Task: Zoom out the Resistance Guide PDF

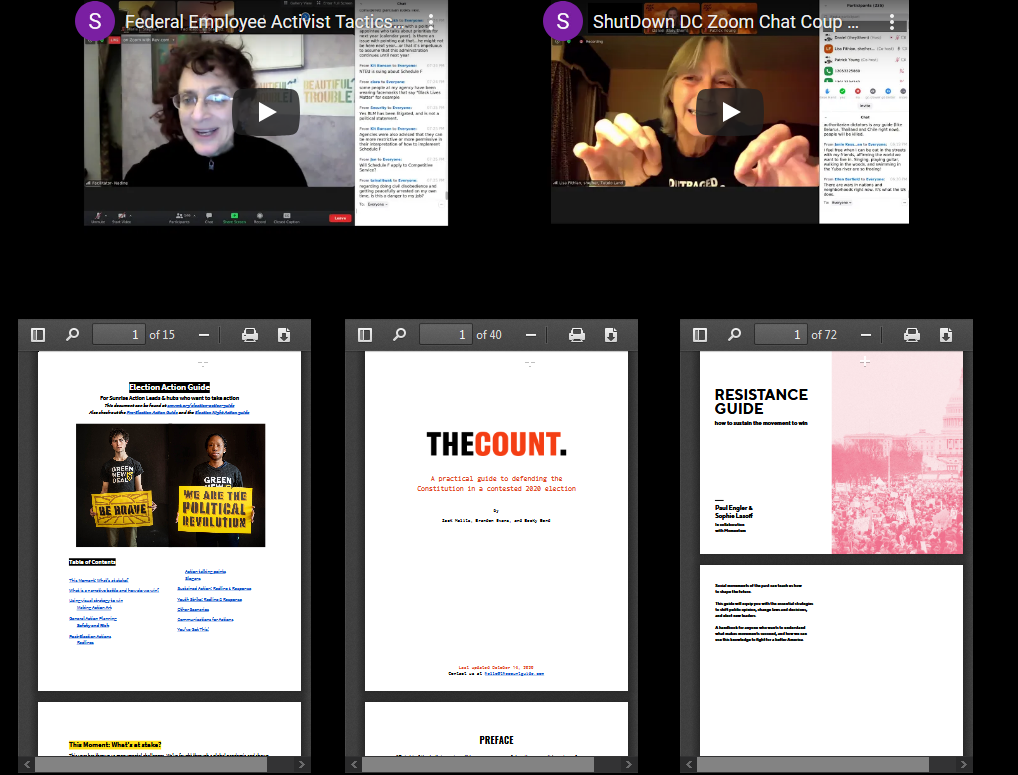Action: (866, 335)
